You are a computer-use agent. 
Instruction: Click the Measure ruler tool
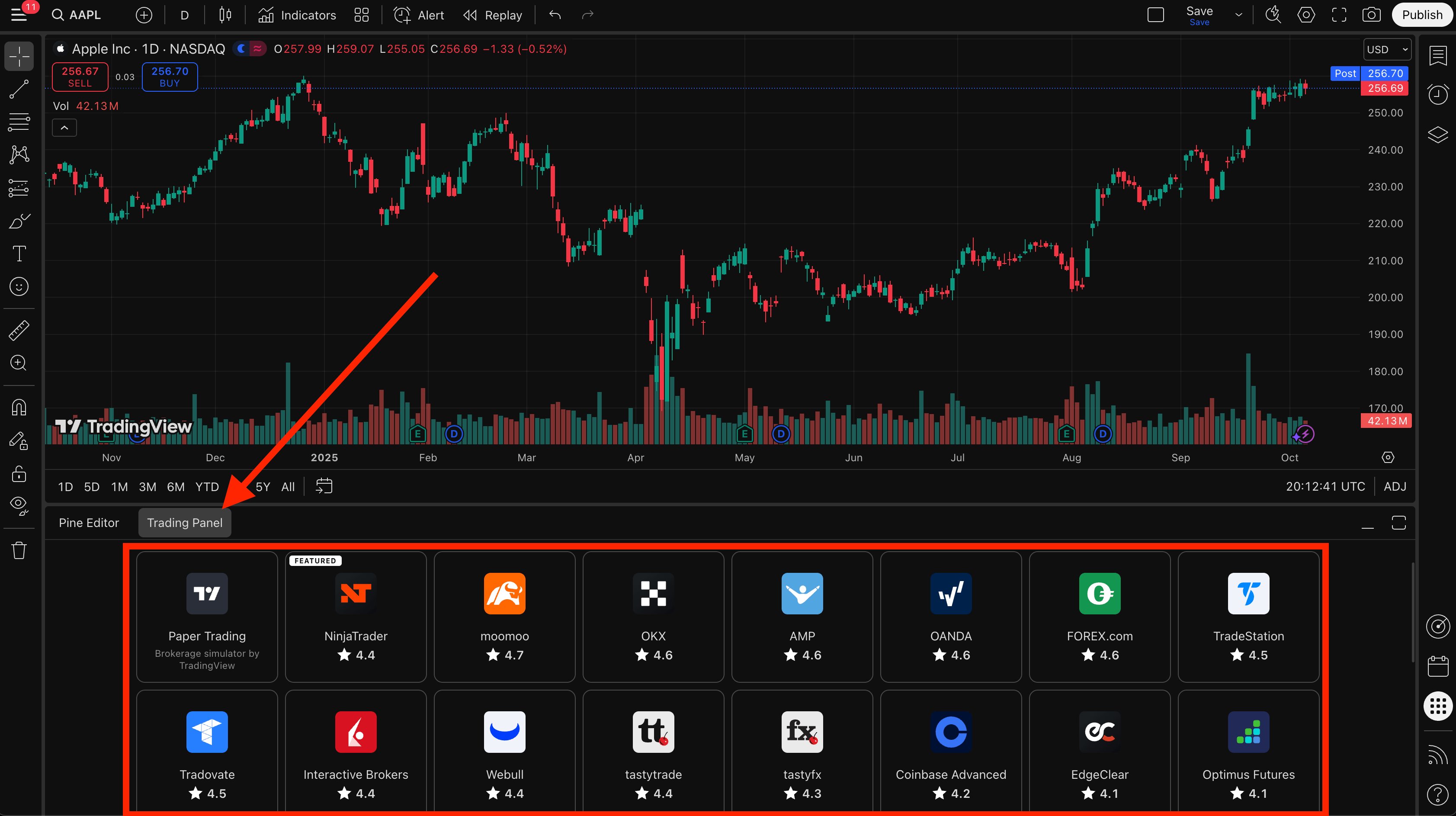point(19,330)
